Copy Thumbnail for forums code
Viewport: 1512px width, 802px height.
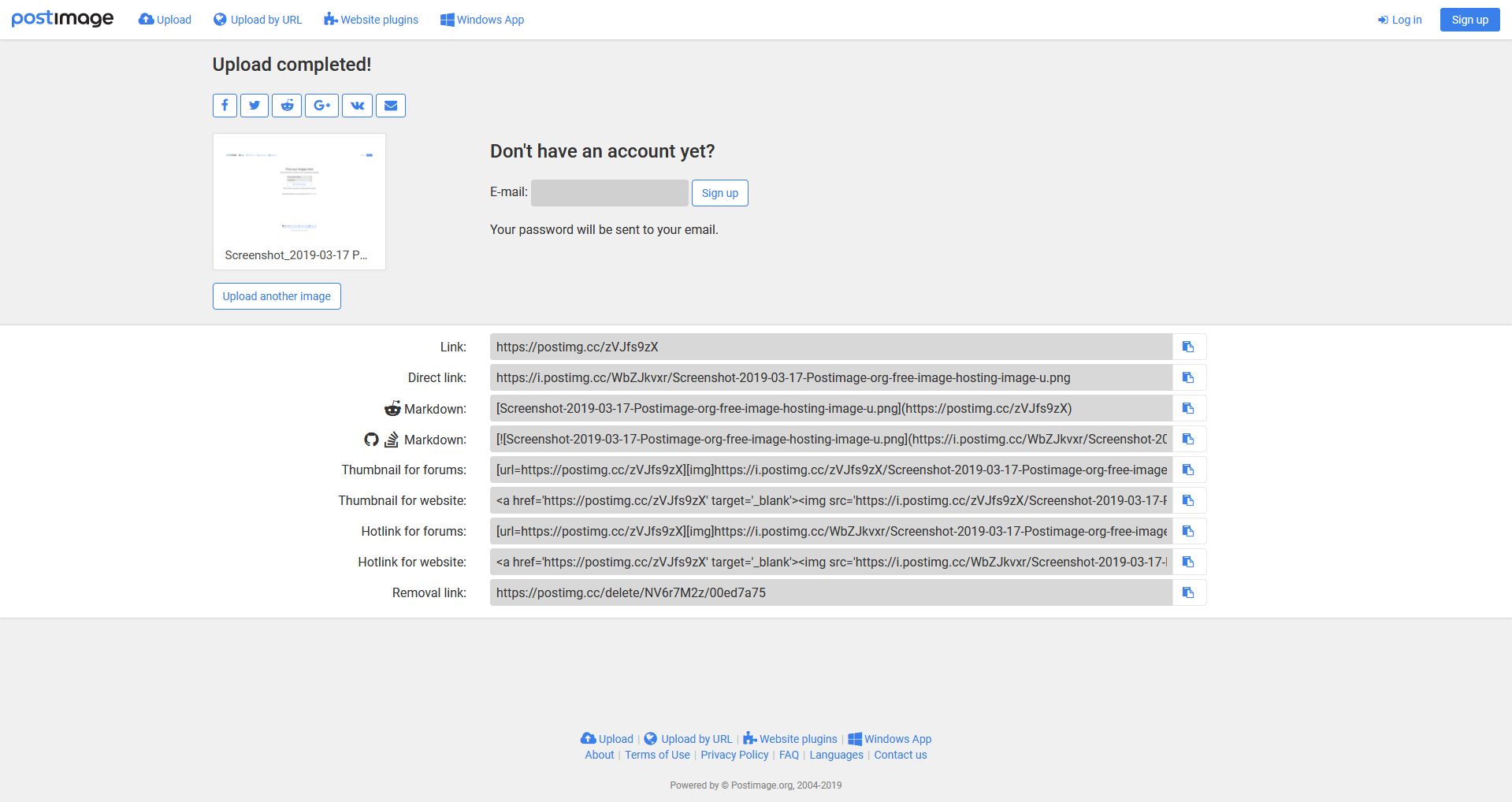pyautogui.click(x=1189, y=470)
